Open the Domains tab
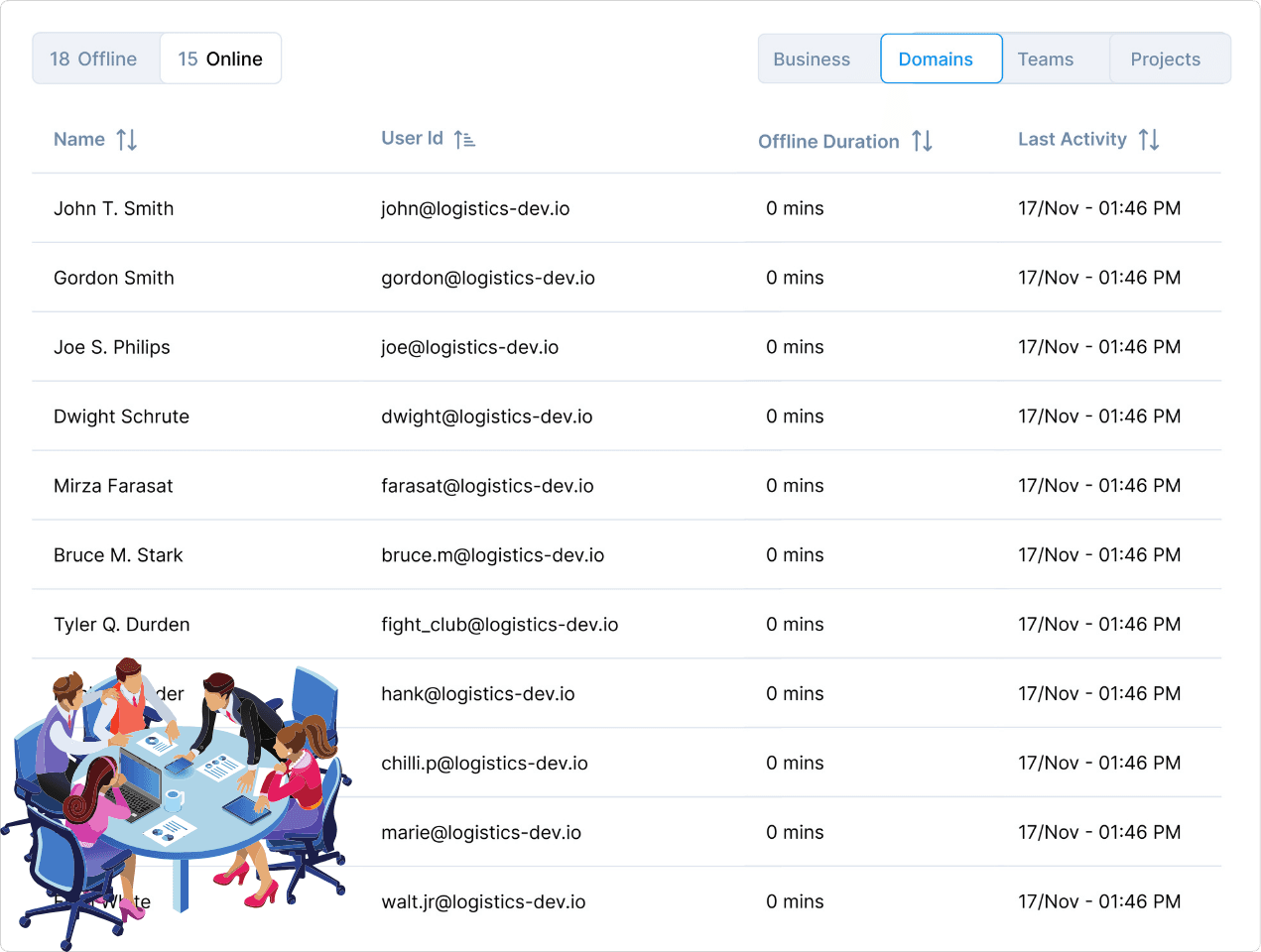 [x=942, y=59]
